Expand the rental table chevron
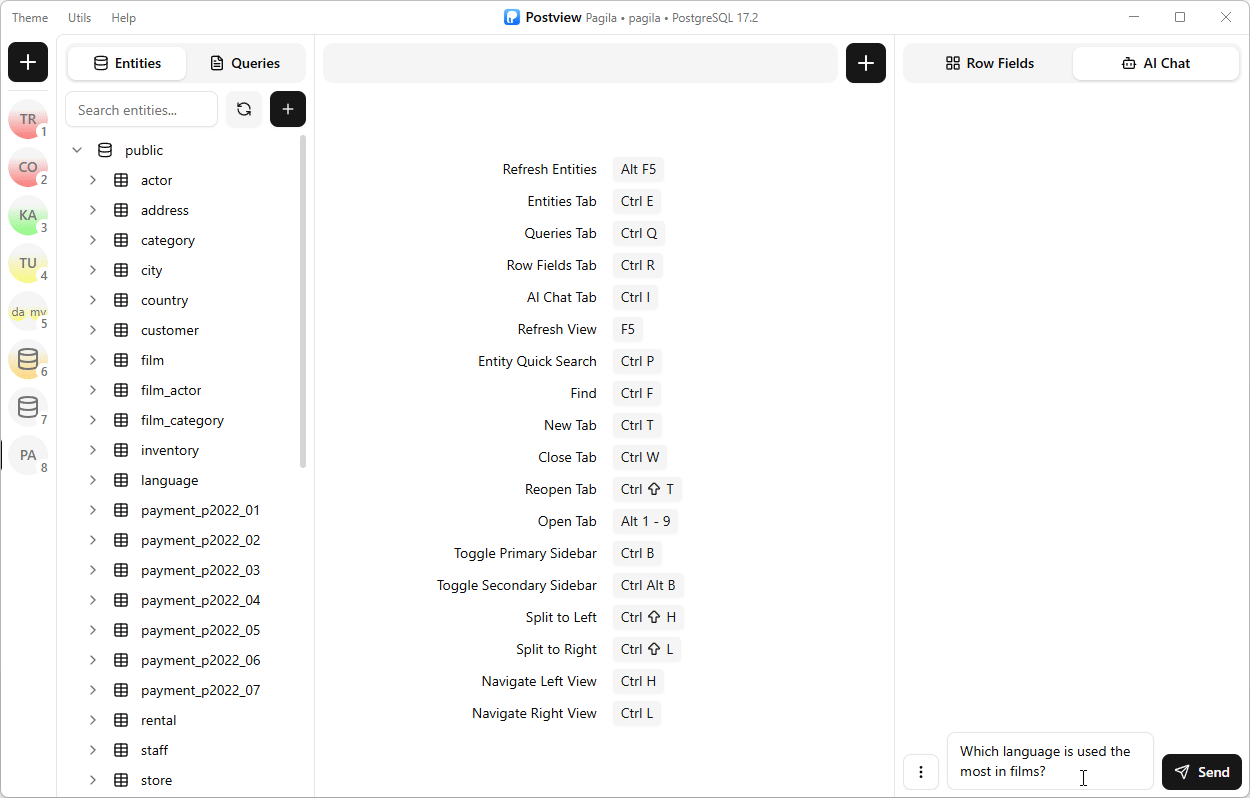The height and width of the screenshot is (798, 1250). point(93,720)
